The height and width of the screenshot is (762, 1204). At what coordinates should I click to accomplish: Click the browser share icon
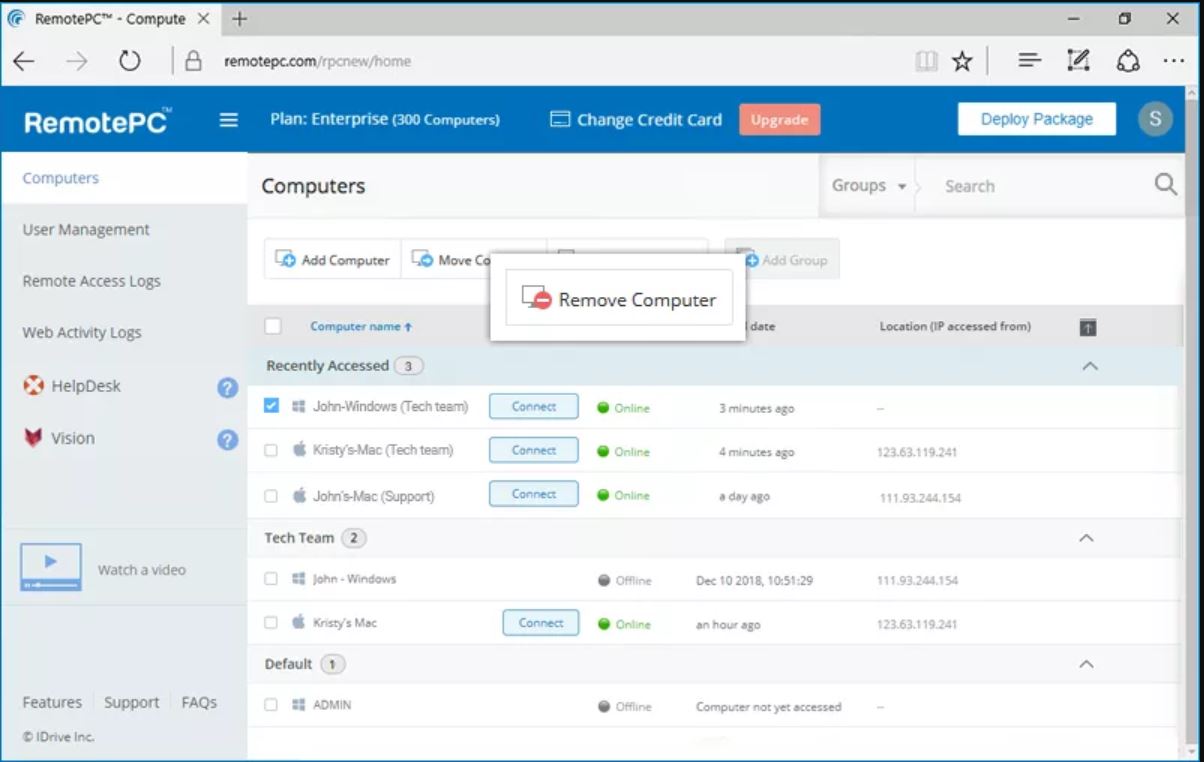pos(1129,61)
